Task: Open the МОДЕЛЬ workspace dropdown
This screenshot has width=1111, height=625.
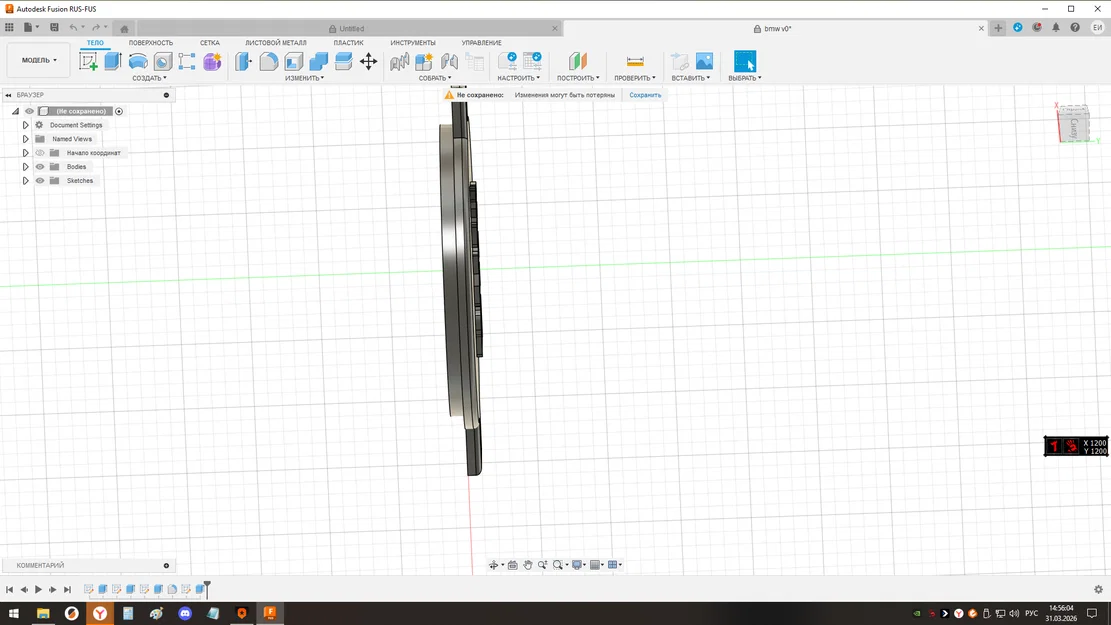Action: (x=40, y=60)
